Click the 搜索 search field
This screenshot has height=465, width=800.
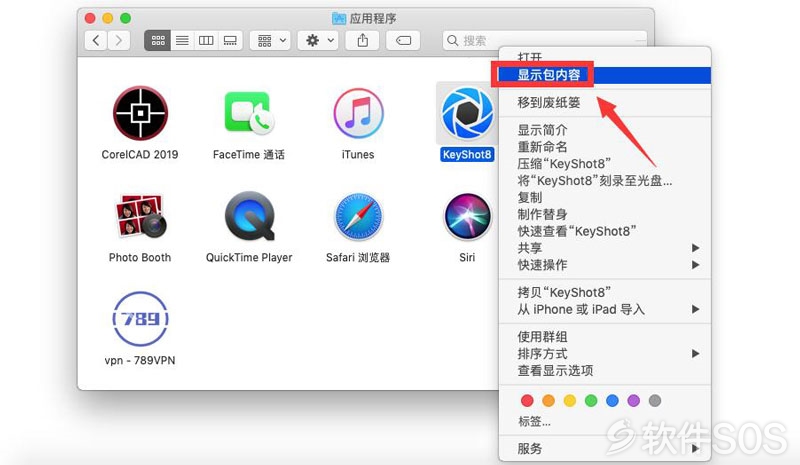544,40
